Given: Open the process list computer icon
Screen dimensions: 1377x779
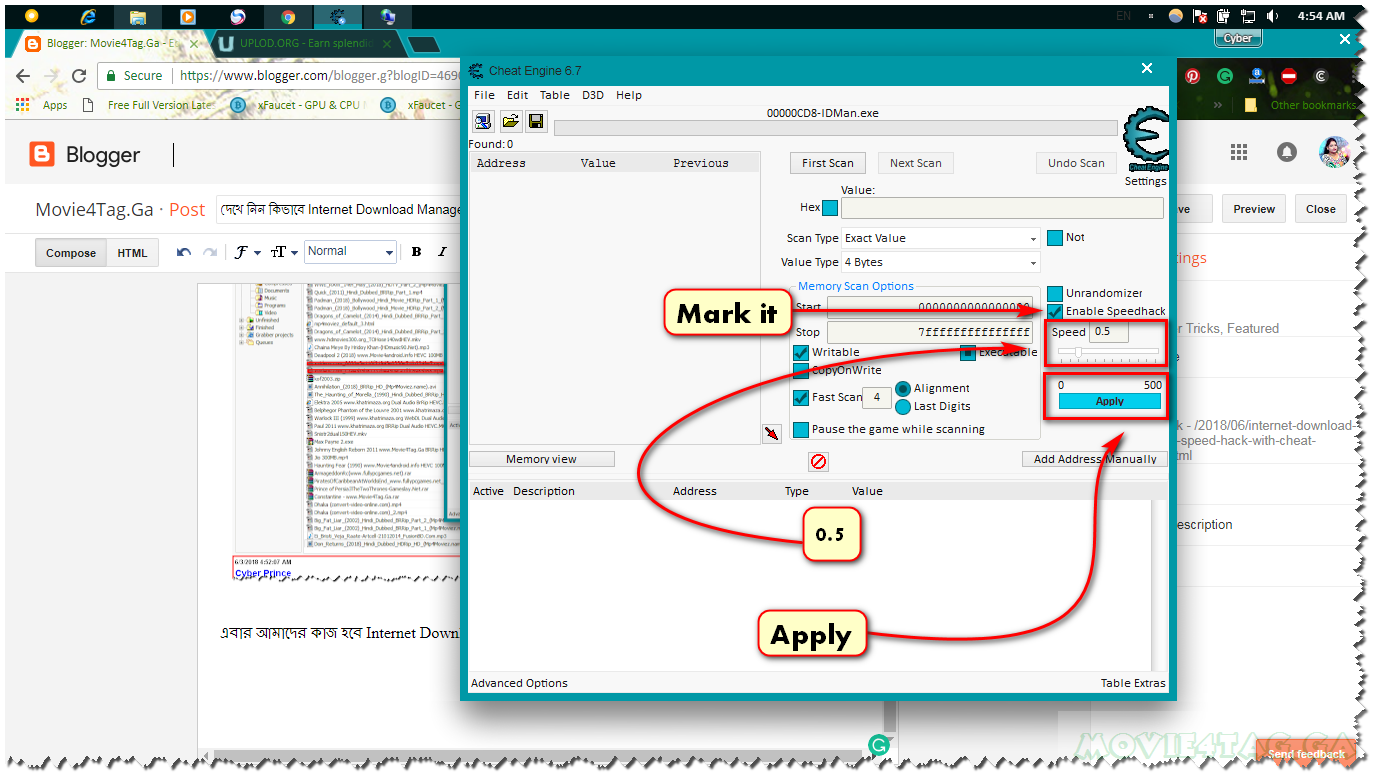Looking at the screenshot, I should pos(483,122).
